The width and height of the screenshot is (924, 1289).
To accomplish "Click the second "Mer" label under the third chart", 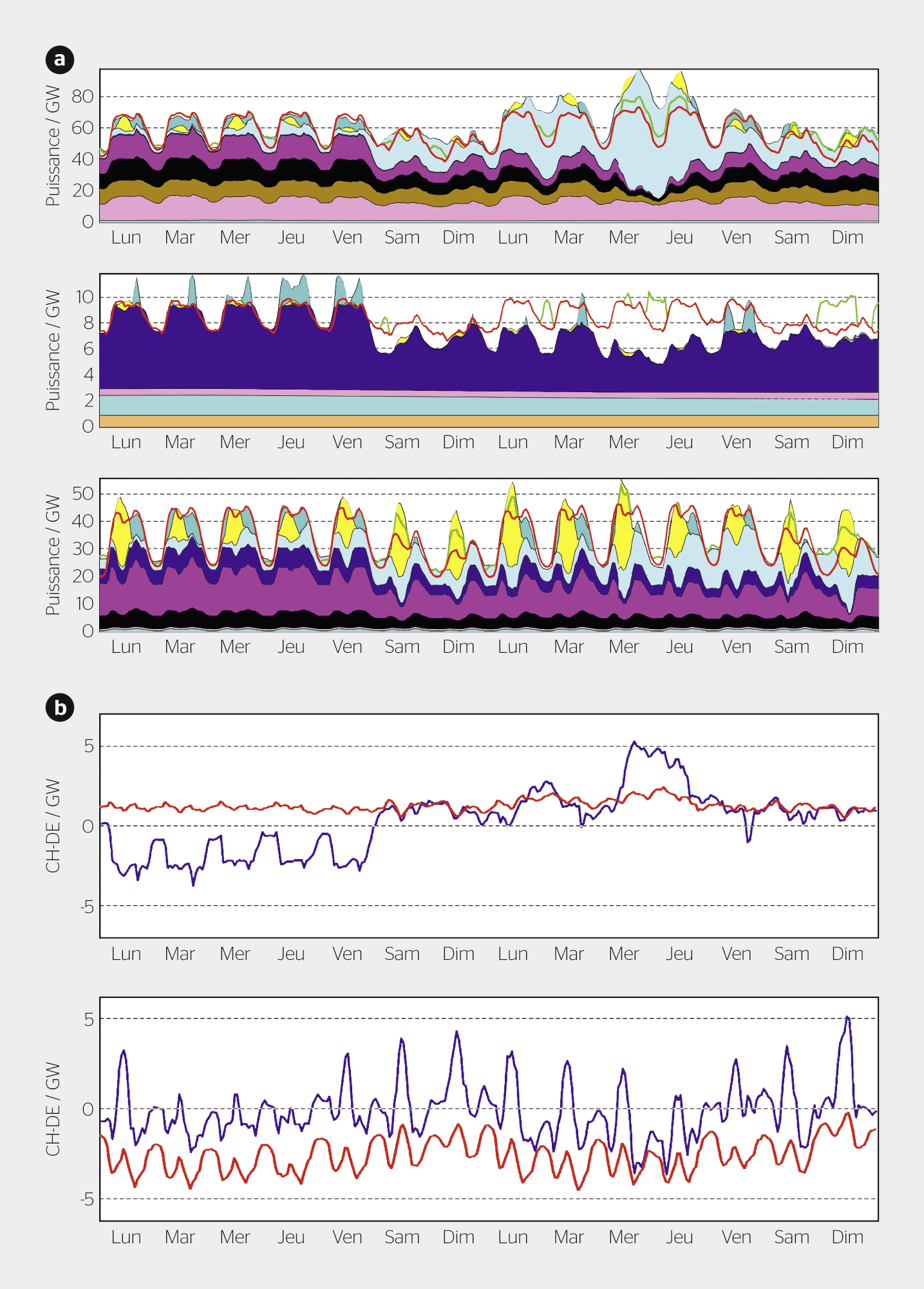I will click(x=623, y=647).
